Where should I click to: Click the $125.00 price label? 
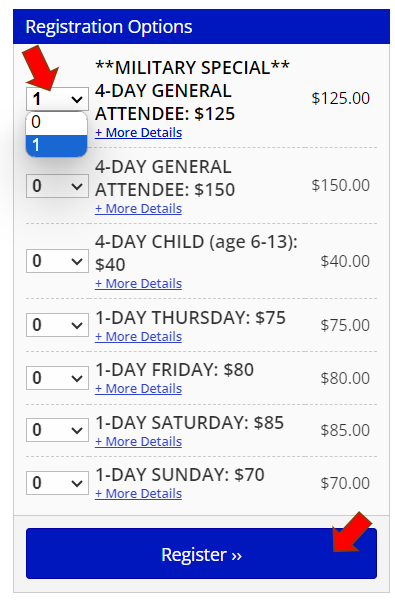coord(341,98)
